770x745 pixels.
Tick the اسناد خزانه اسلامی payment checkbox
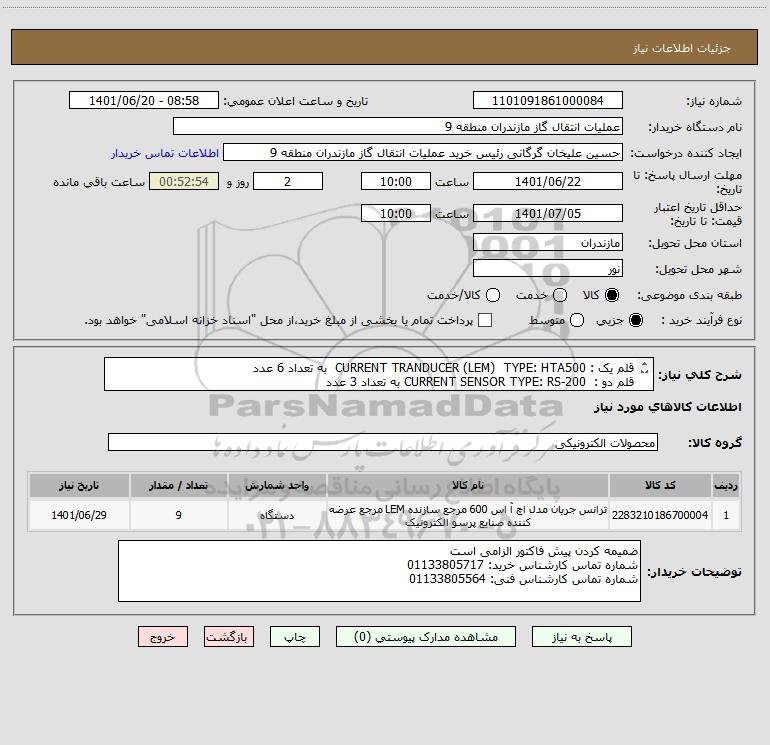pyautogui.click(x=485, y=320)
